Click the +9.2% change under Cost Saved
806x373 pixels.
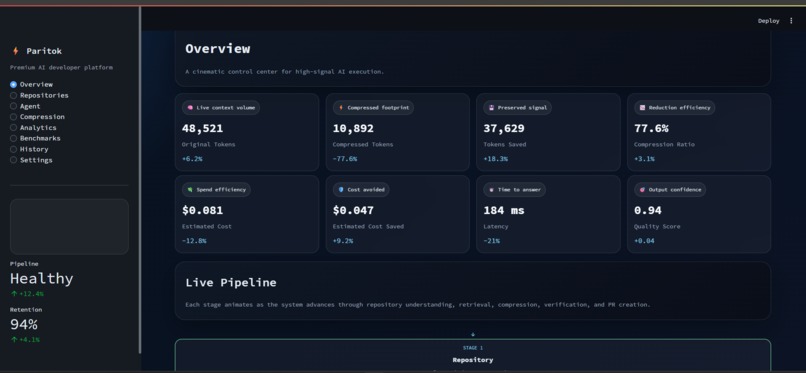pyautogui.click(x=343, y=241)
